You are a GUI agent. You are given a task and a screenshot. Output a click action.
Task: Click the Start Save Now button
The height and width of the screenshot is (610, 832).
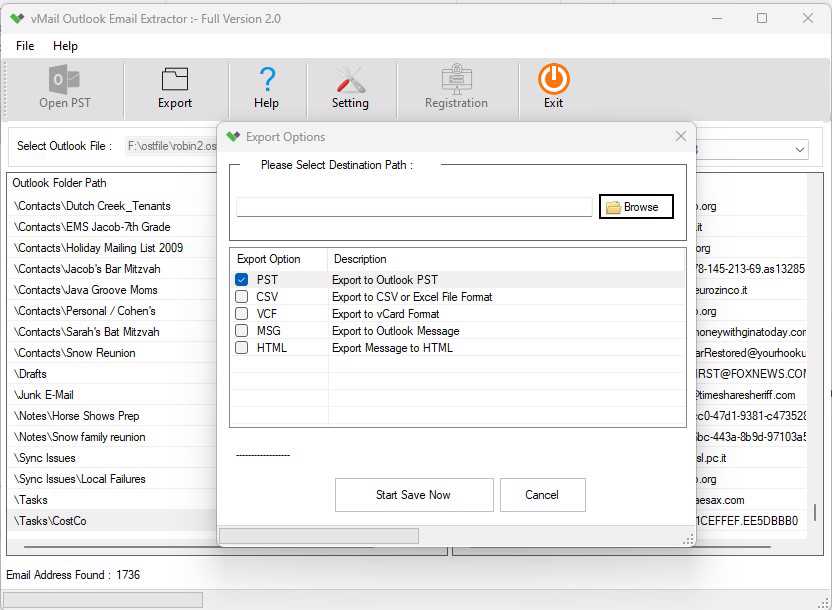414,495
